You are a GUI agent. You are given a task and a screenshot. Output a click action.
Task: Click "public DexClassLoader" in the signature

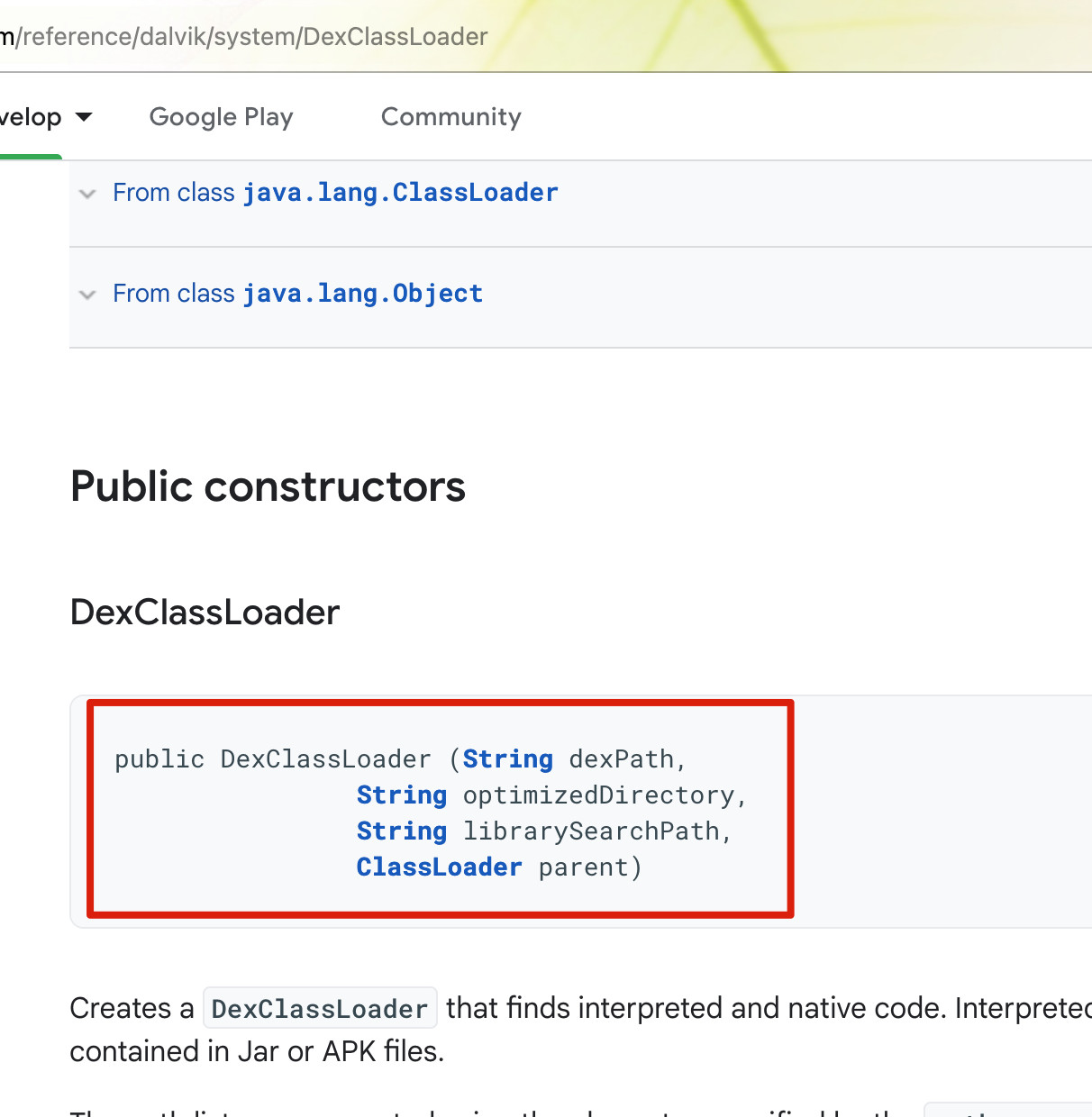tap(272, 759)
